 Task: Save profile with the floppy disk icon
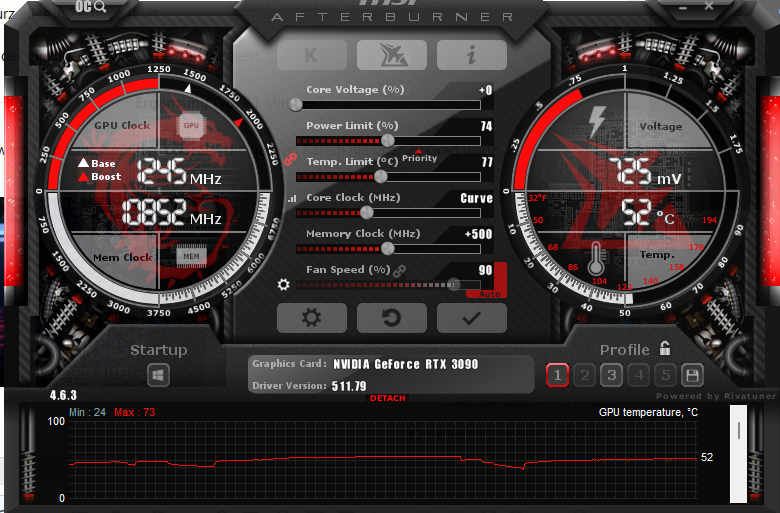(692, 375)
